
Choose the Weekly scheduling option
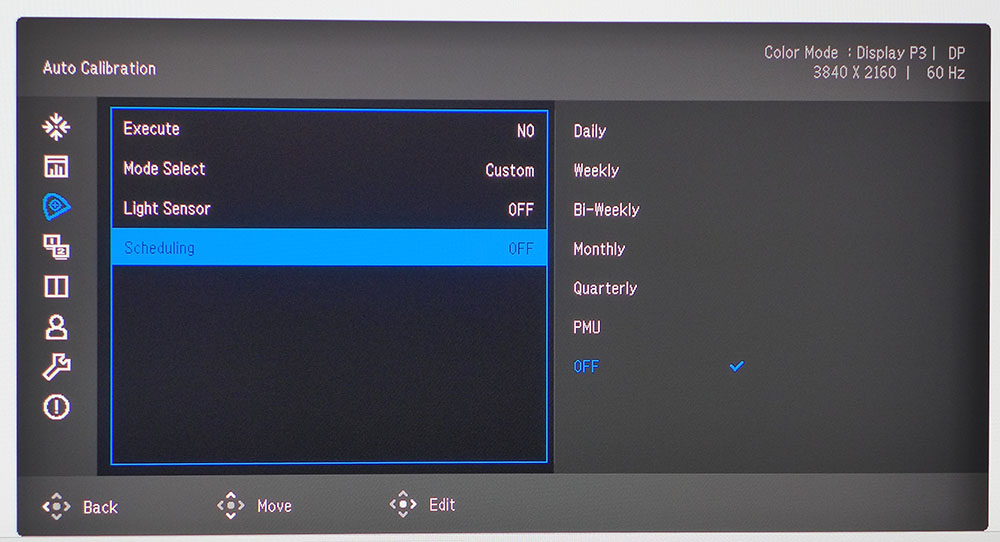point(596,171)
